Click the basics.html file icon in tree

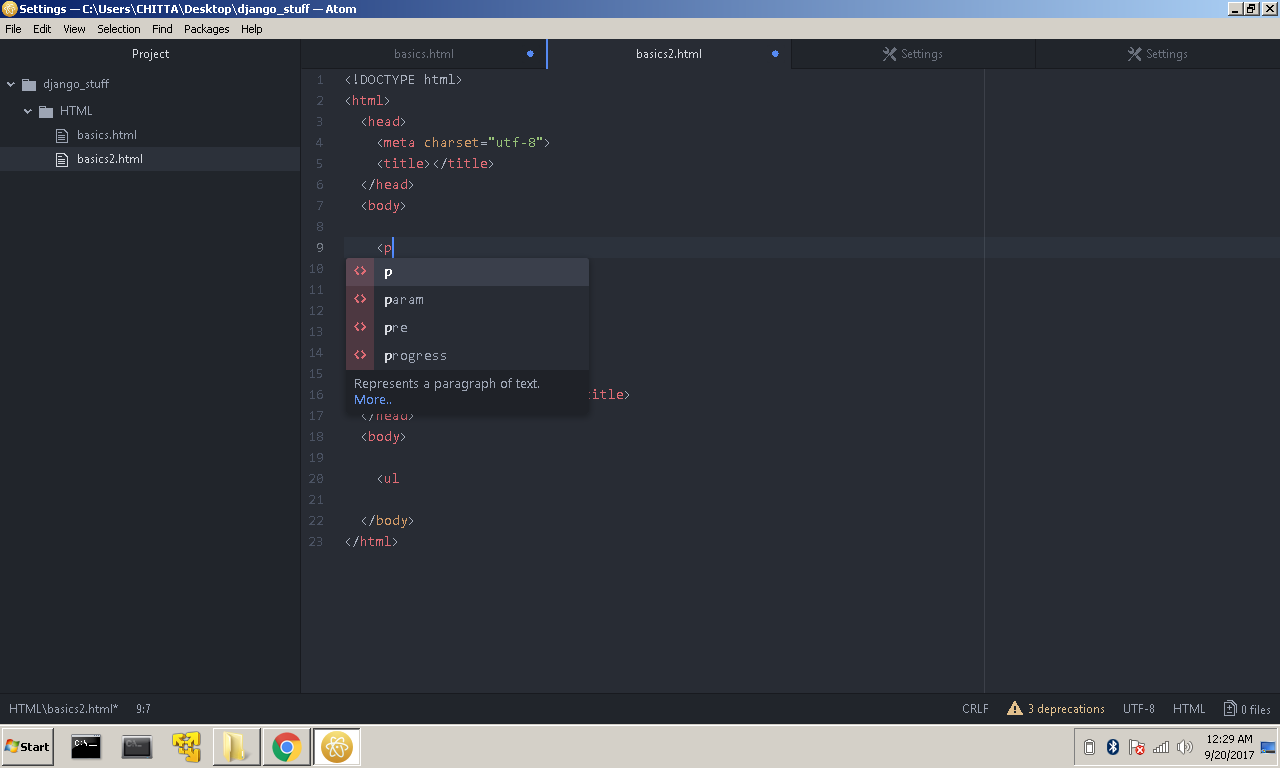63,135
